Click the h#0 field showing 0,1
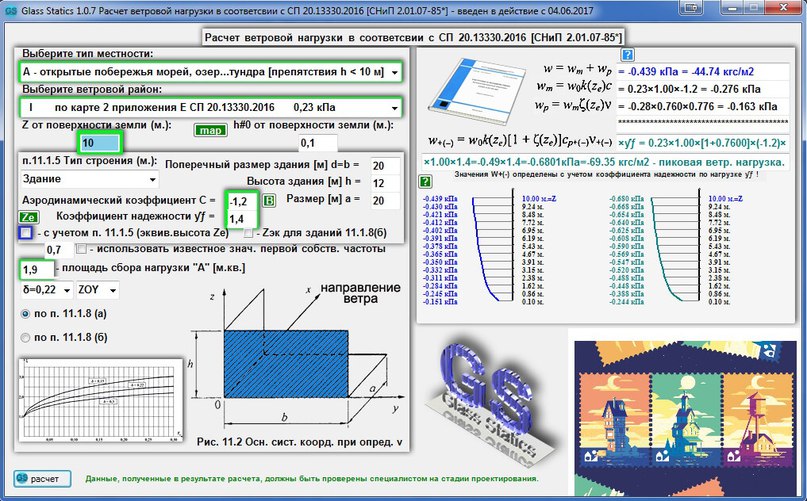The image size is (807, 501). (318, 143)
